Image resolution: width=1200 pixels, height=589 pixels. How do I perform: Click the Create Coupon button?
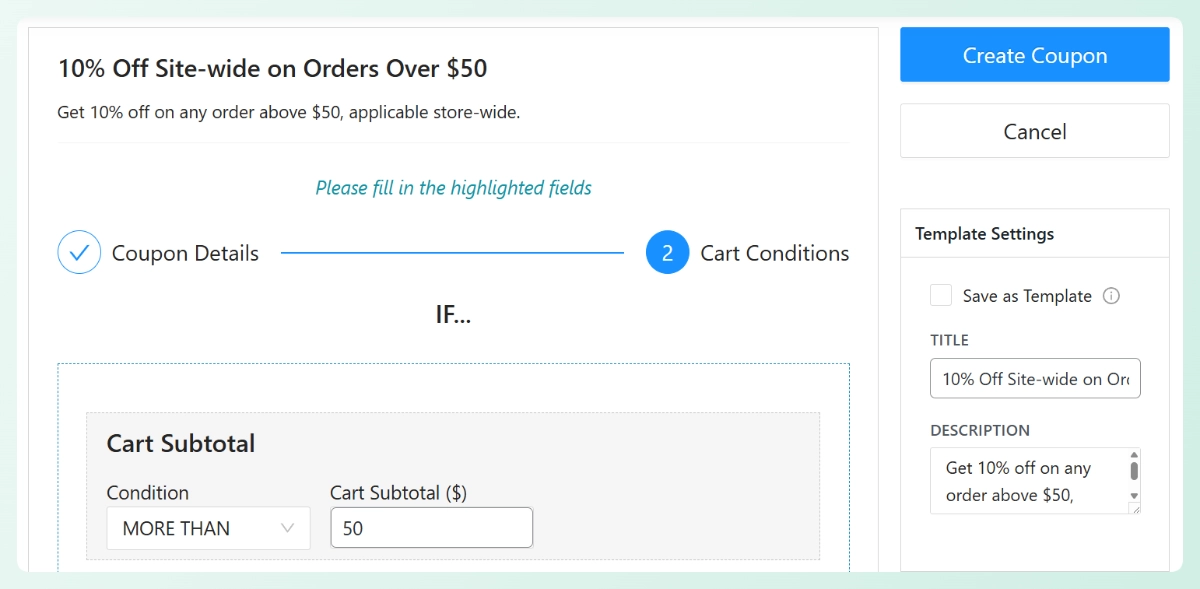[1034, 55]
